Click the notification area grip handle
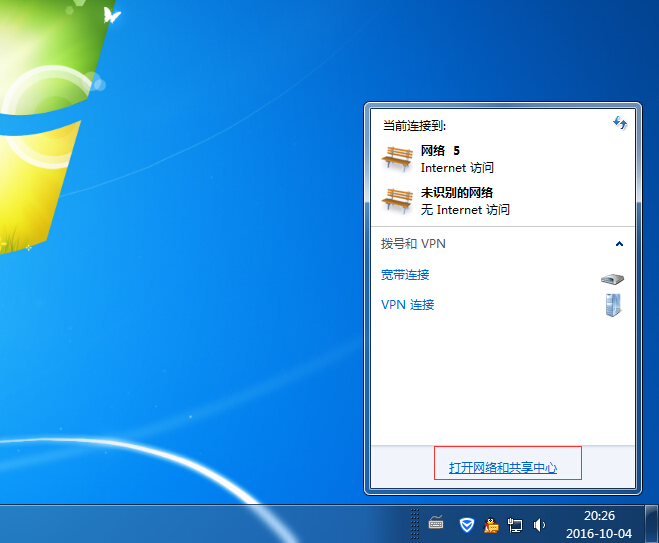The height and width of the screenshot is (543, 659). coord(415,524)
